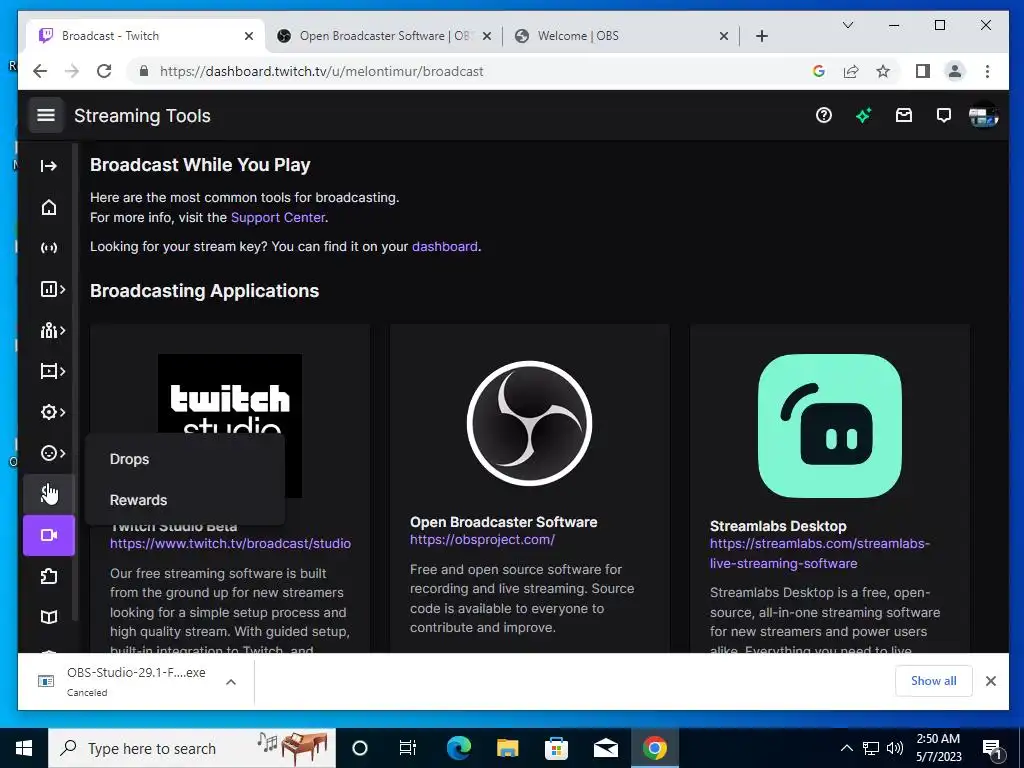This screenshot has height=768, width=1024.
Task: Expand Viewer Rewards smiley sidebar icon
Action: pos(52,453)
